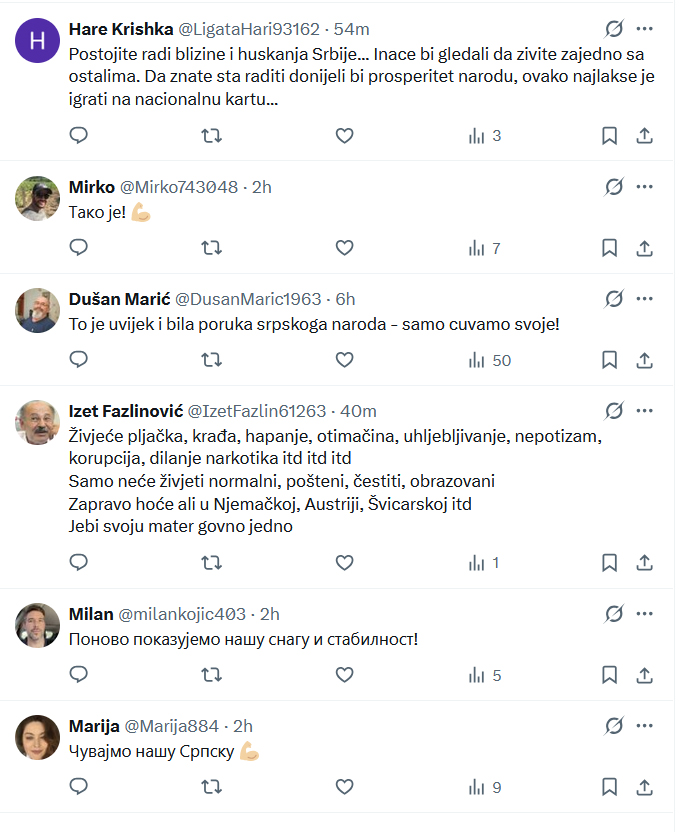The image size is (680, 832).
Task: Repost Milan's tweet
Action: 212,676
